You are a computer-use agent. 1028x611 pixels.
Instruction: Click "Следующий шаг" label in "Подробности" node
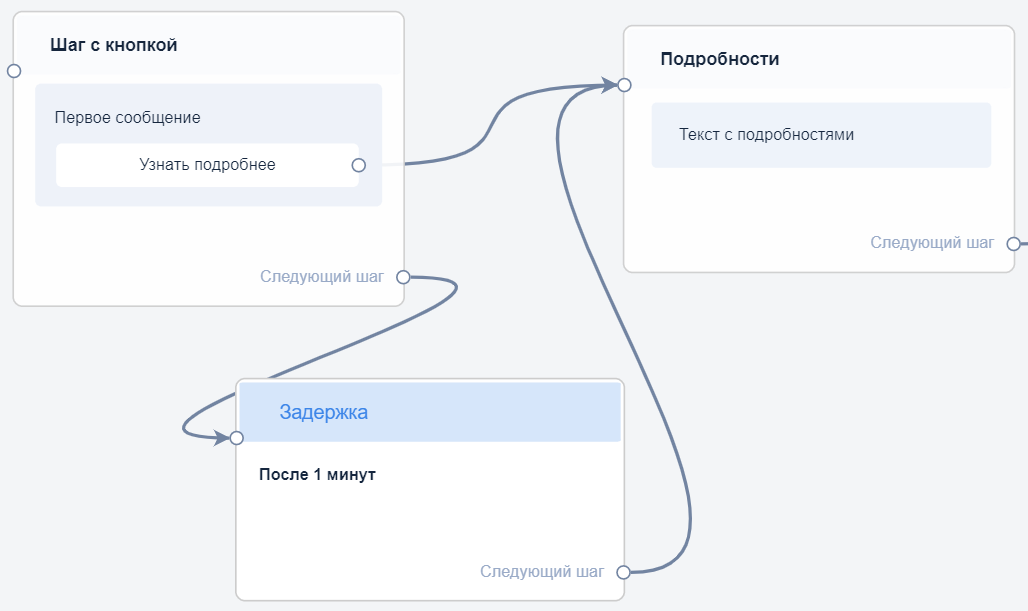point(932,243)
